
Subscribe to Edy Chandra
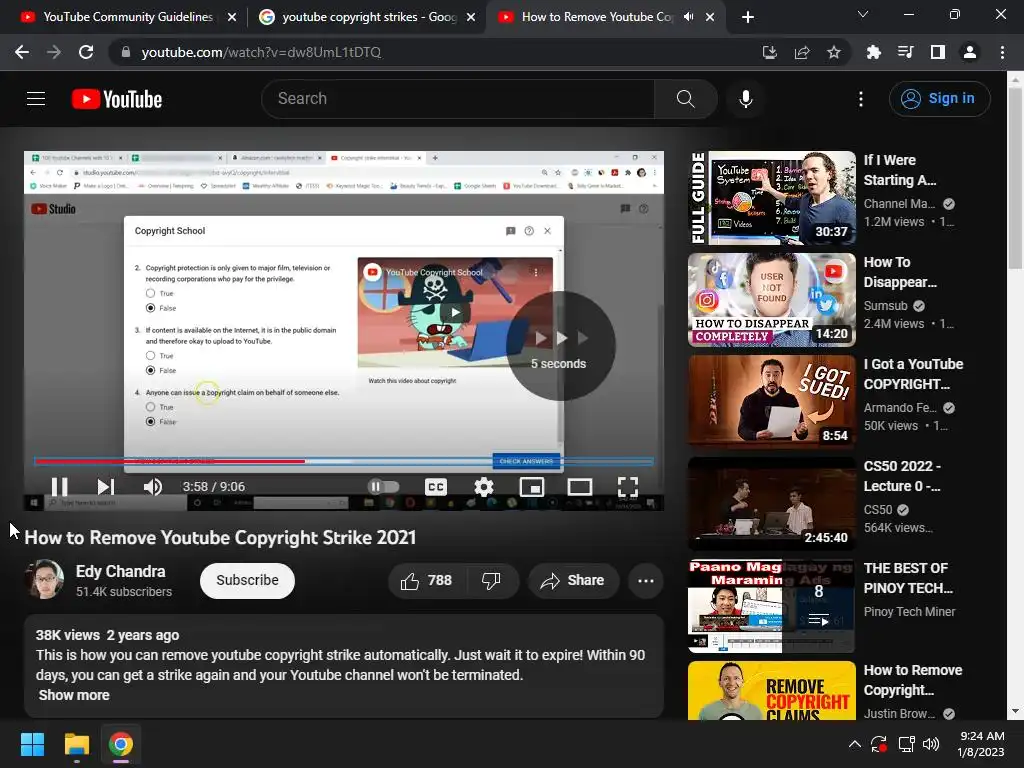point(248,581)
